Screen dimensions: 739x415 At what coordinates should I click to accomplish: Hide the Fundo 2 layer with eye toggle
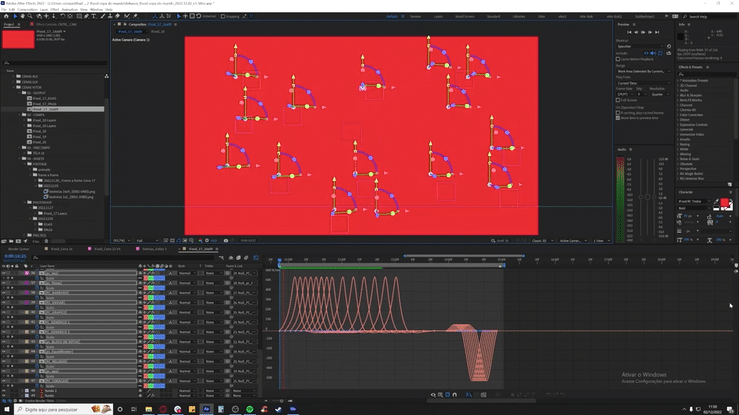click(4, 391)
